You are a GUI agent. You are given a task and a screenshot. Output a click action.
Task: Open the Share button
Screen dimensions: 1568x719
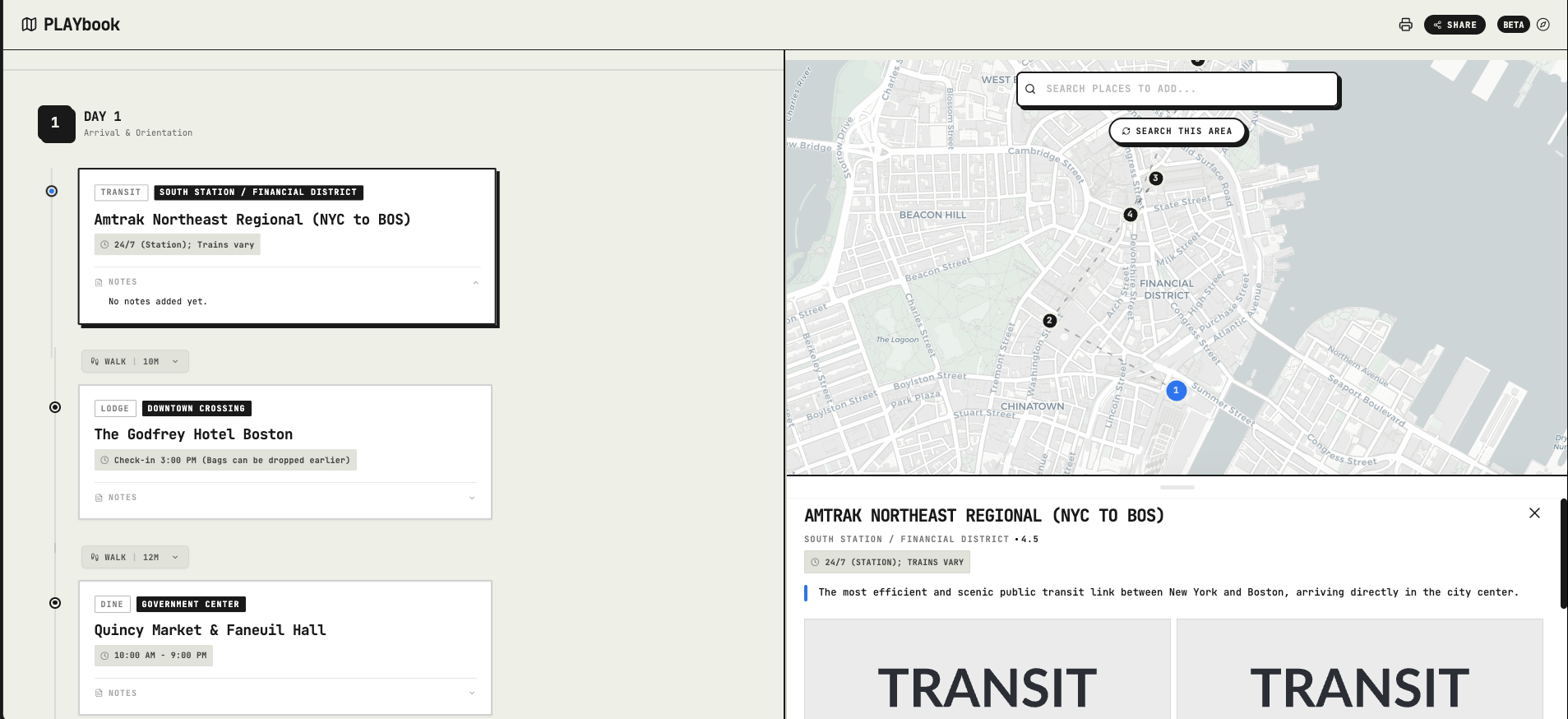(1455, 25)
